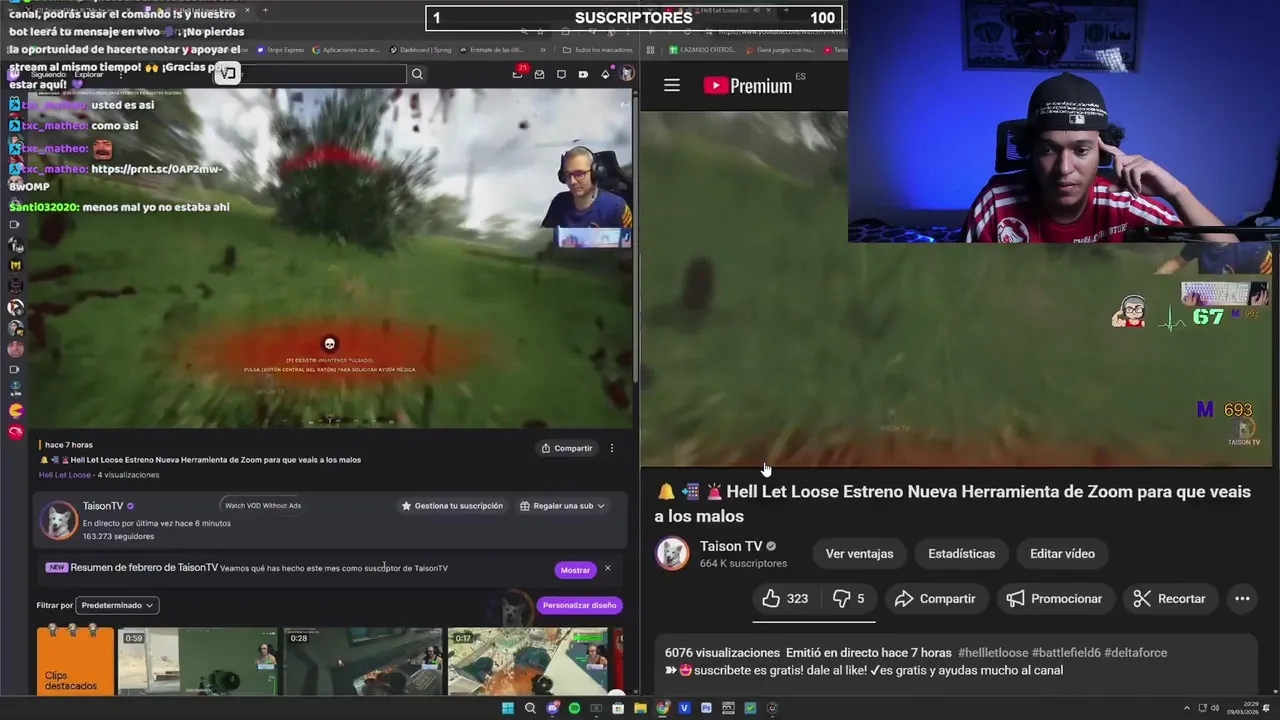Click the Twitch video player
The height and width of the screenshot is (720, 1280).
tap(330, 260)
